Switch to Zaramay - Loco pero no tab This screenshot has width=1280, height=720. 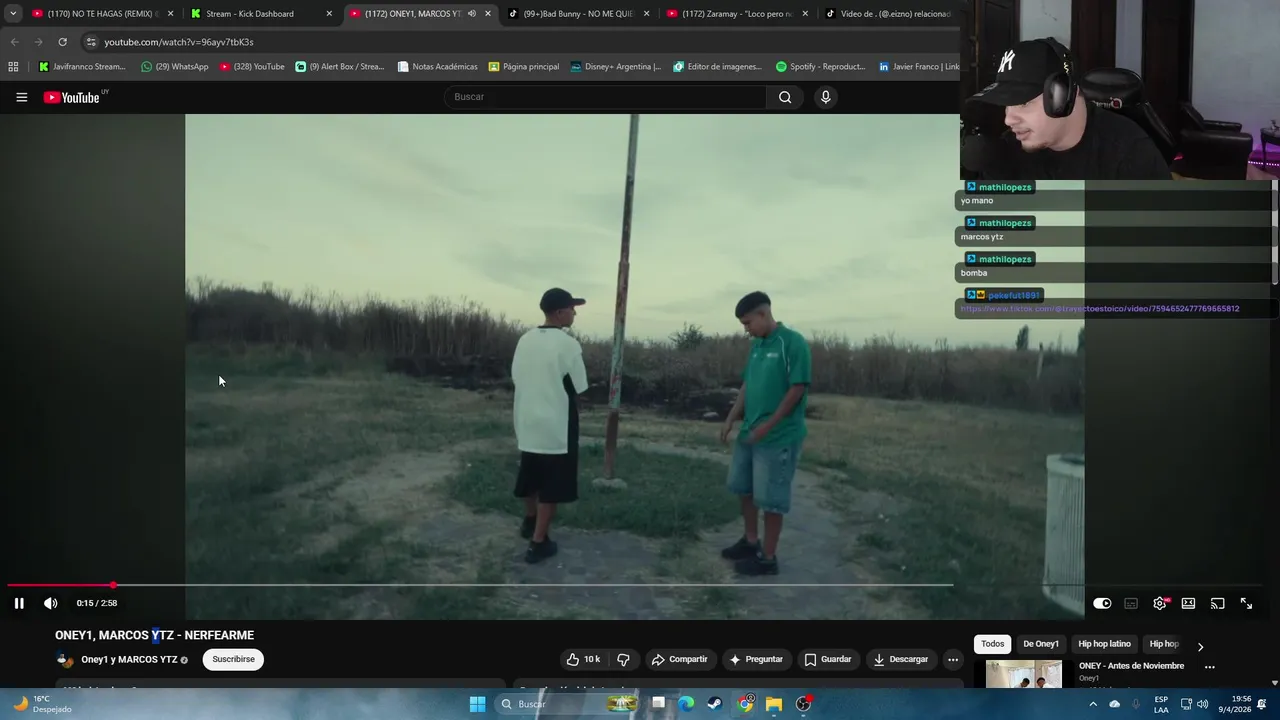[736, 14]
